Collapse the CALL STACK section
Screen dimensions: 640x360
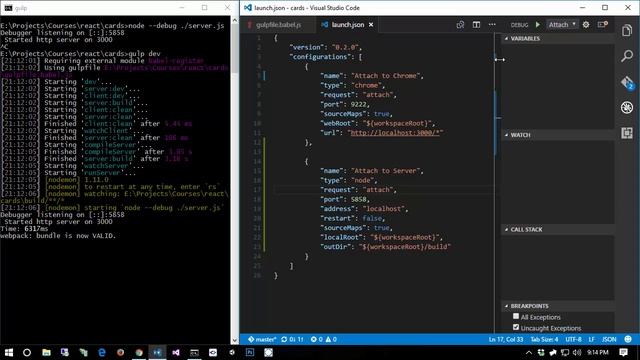click(x=507, y=229)
